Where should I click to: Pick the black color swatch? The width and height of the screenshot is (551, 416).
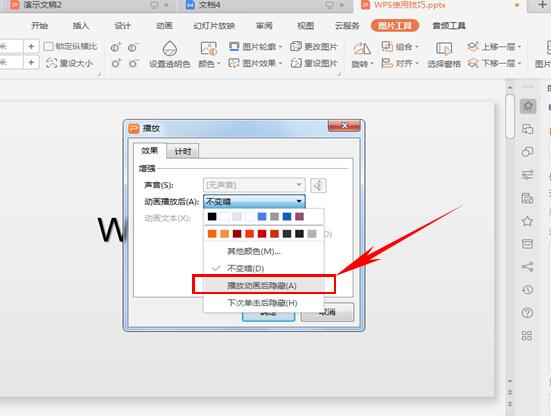click(212, 216)
